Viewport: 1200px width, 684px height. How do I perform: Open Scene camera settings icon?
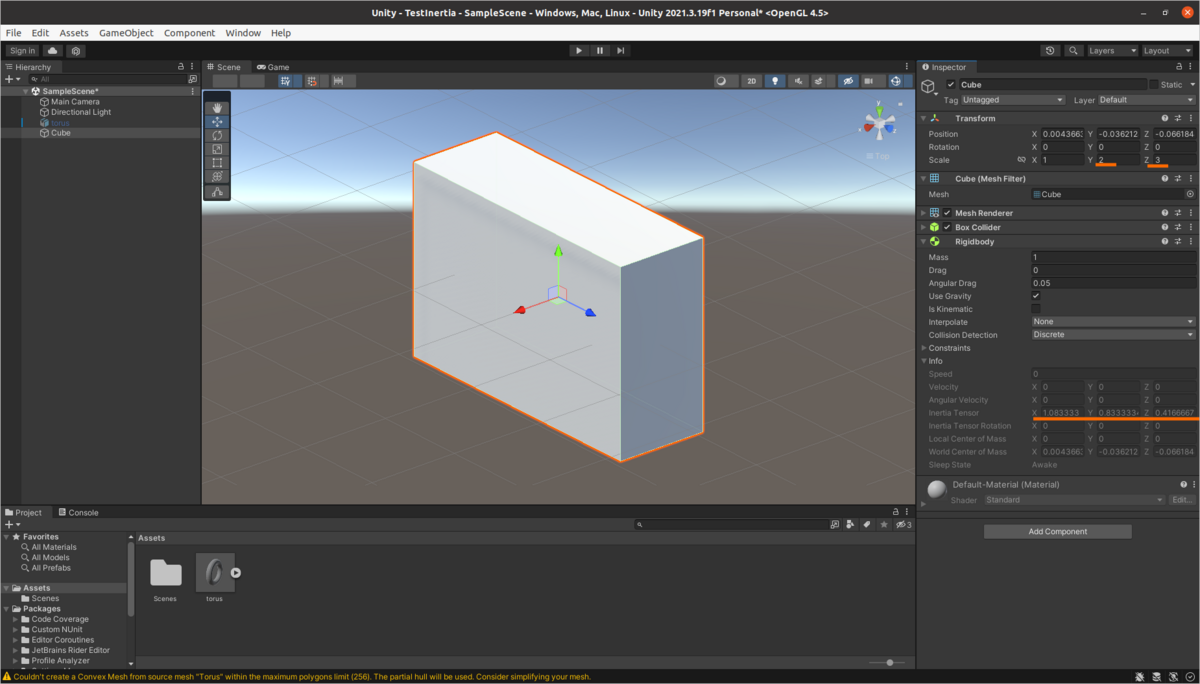871,81
